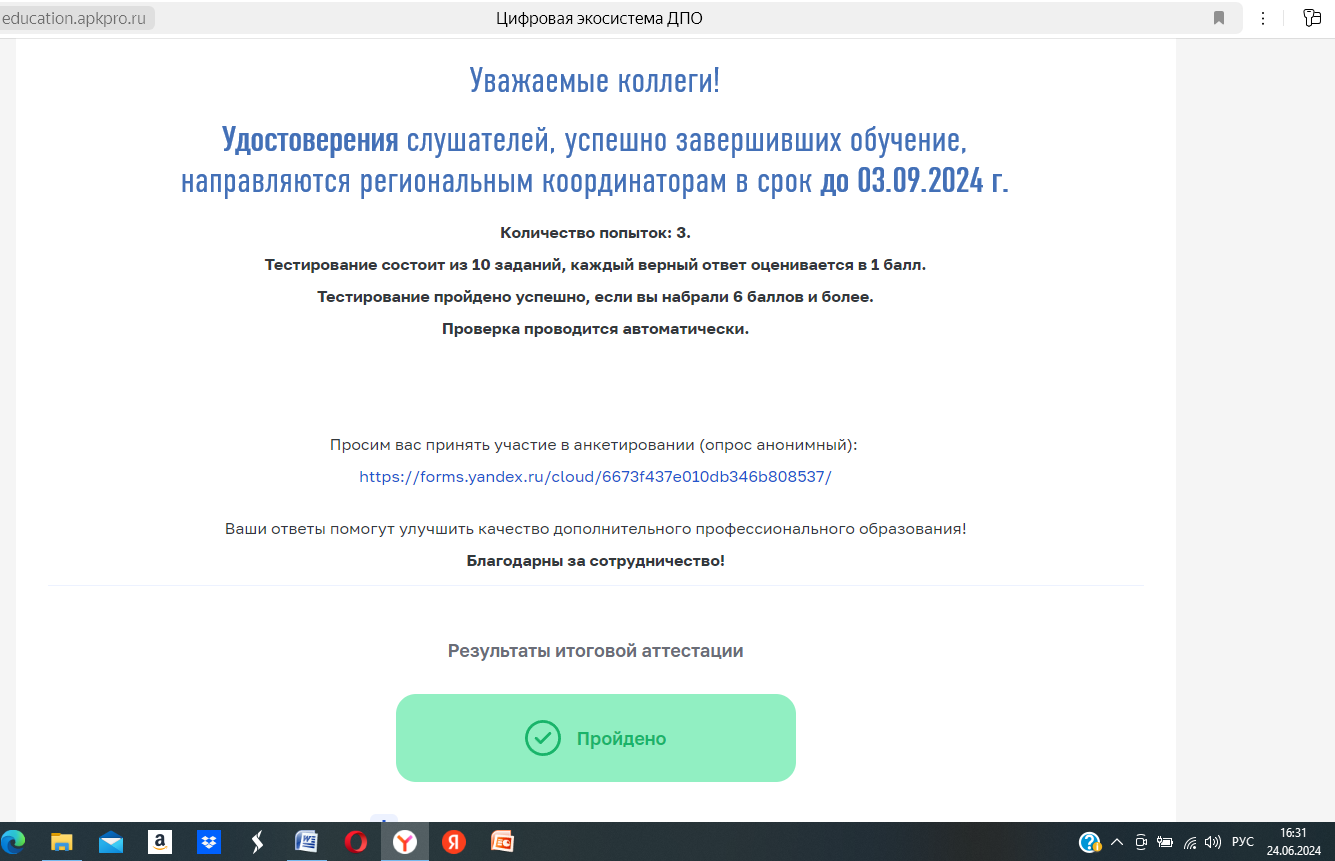This screenshot has height=861, width=1335.
Task: Click the deadline text до 03.09.2024 г.
Action: [x=914, y=180]
